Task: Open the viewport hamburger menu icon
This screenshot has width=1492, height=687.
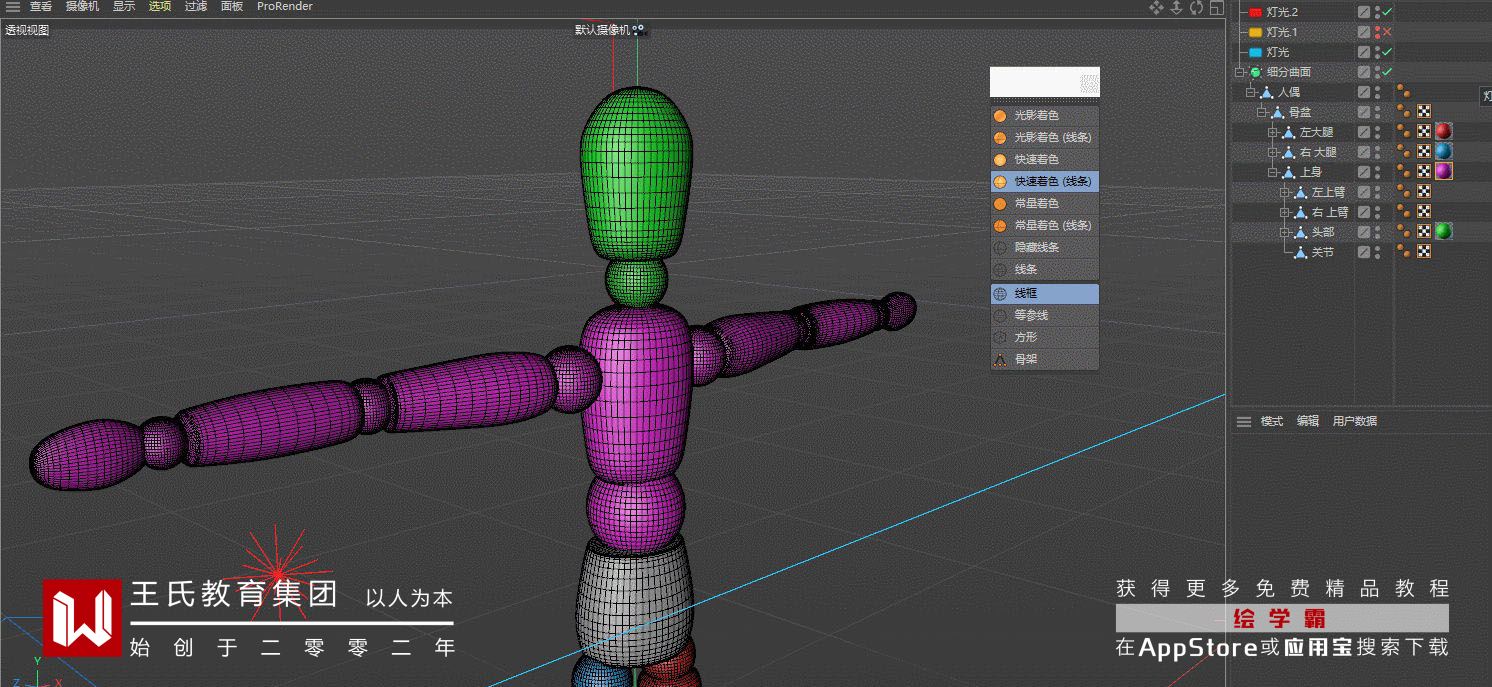Action: [x=12, y=7]
